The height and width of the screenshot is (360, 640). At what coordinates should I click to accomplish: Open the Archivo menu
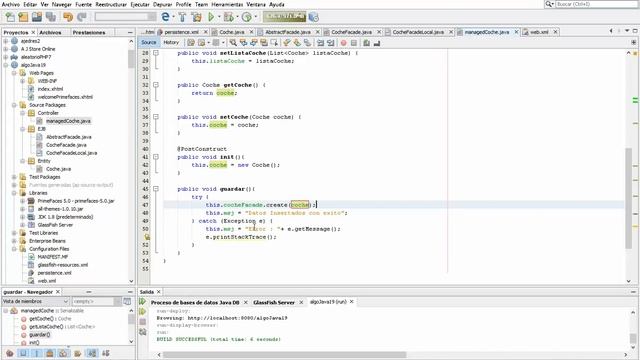pyautogui.click(x=11, y=4)
